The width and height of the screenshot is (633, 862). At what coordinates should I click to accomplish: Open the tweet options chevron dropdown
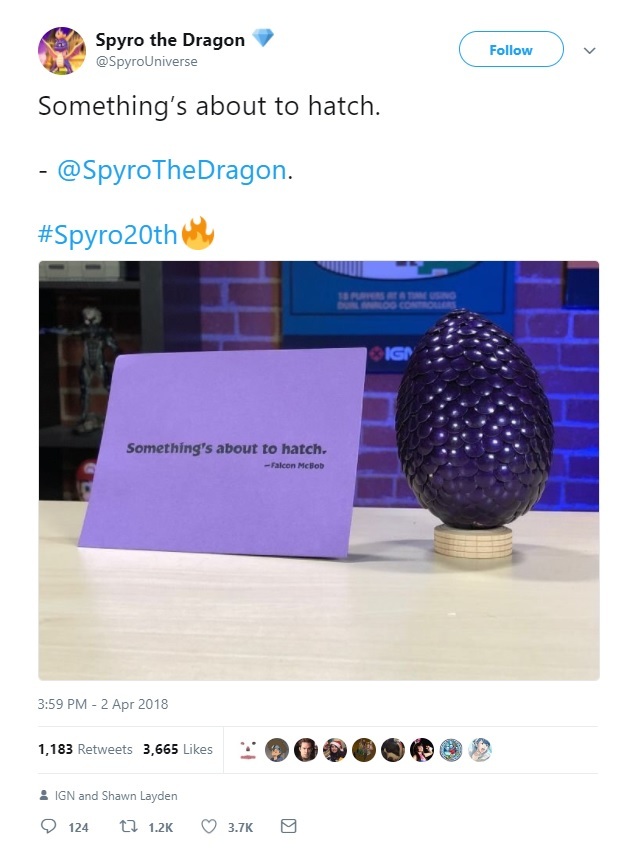(590, 51)
